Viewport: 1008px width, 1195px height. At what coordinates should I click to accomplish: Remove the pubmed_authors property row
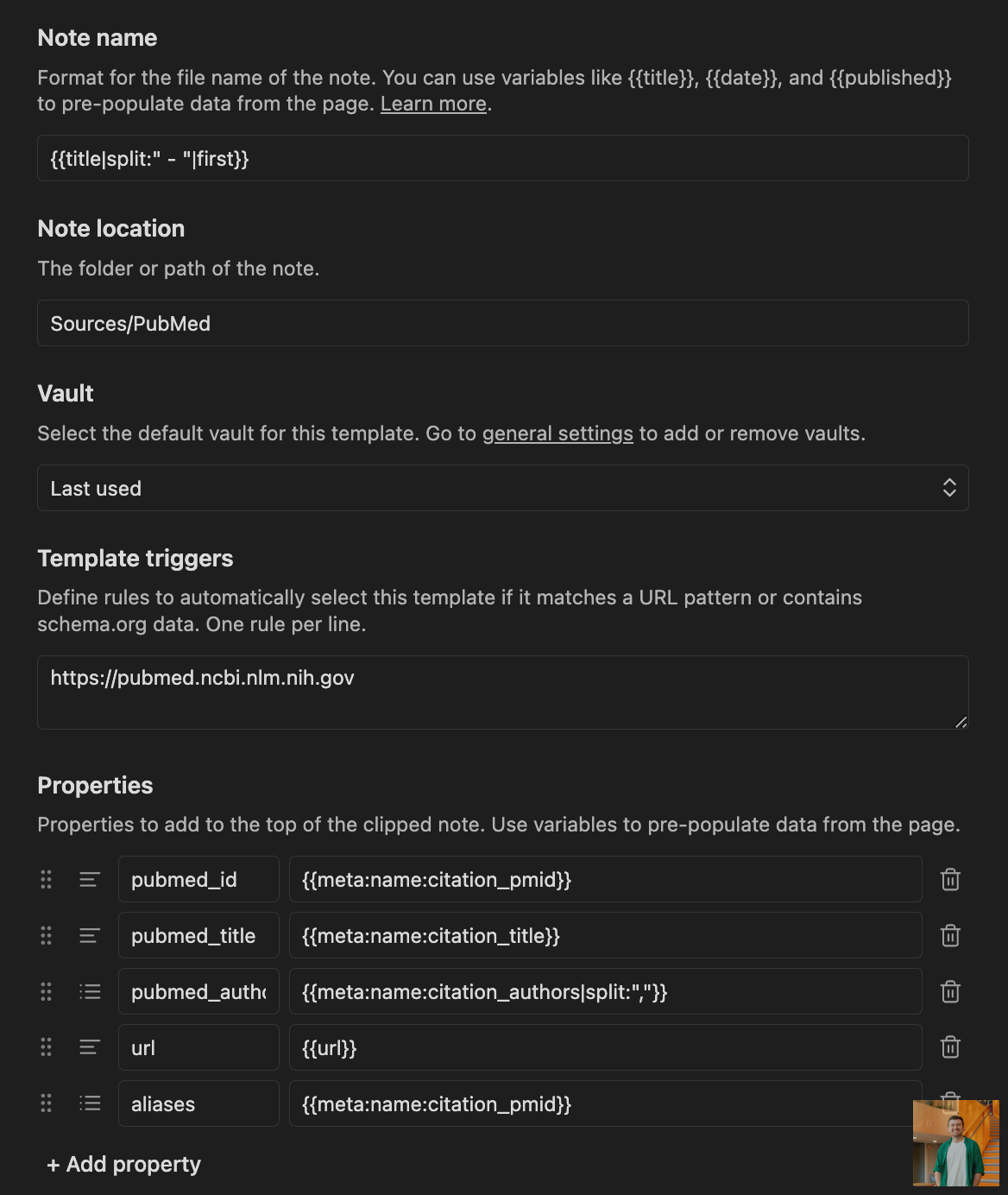950,992
